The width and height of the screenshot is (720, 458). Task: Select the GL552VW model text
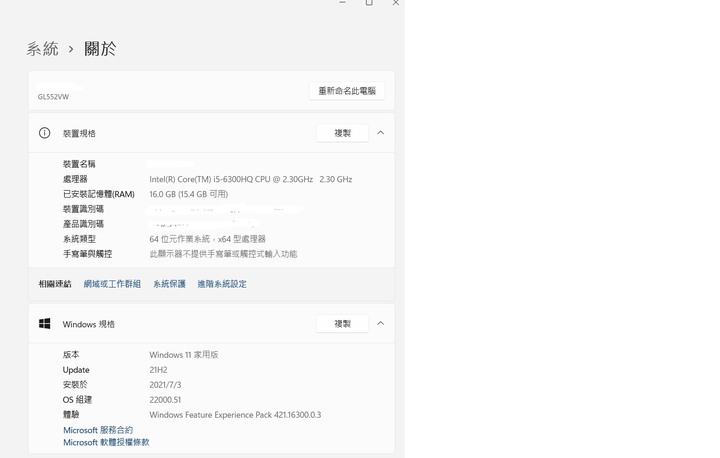click(53, 97)
